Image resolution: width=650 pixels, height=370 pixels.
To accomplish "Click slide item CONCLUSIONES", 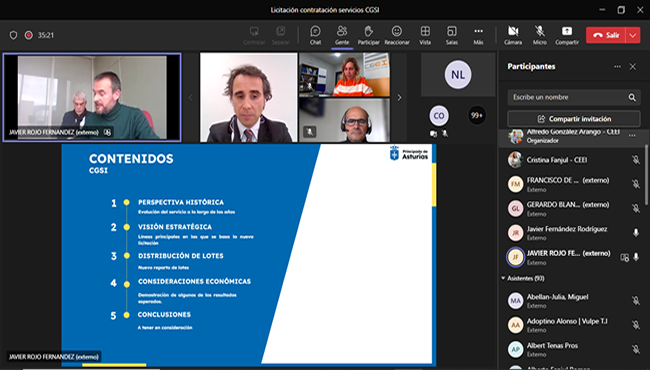I will pos(164,314).
